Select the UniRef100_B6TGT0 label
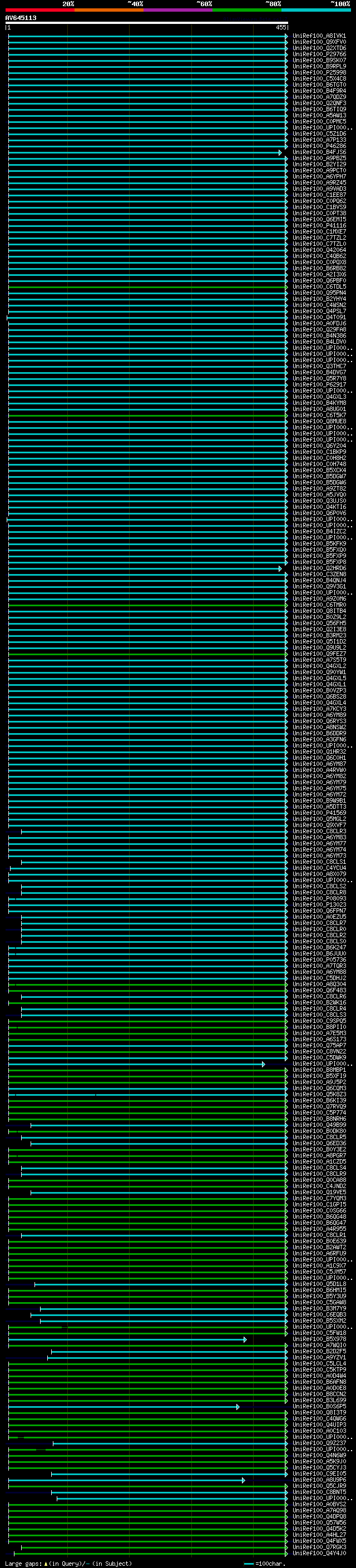 (x=319, y=85)
